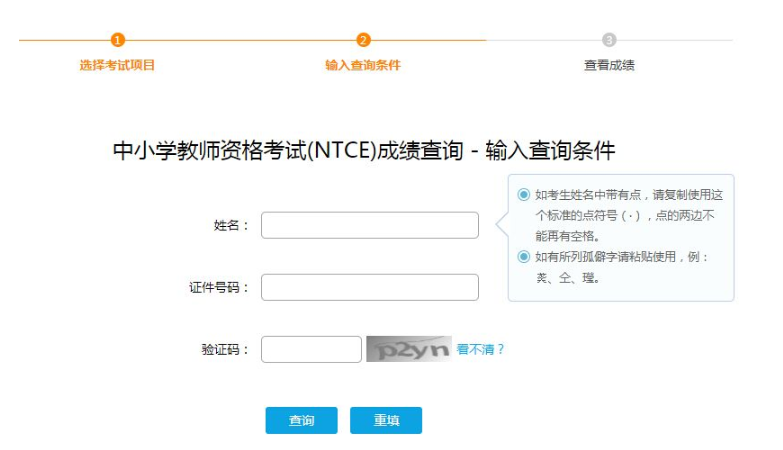Focus the 姓名 text input field

coord(369,226)
